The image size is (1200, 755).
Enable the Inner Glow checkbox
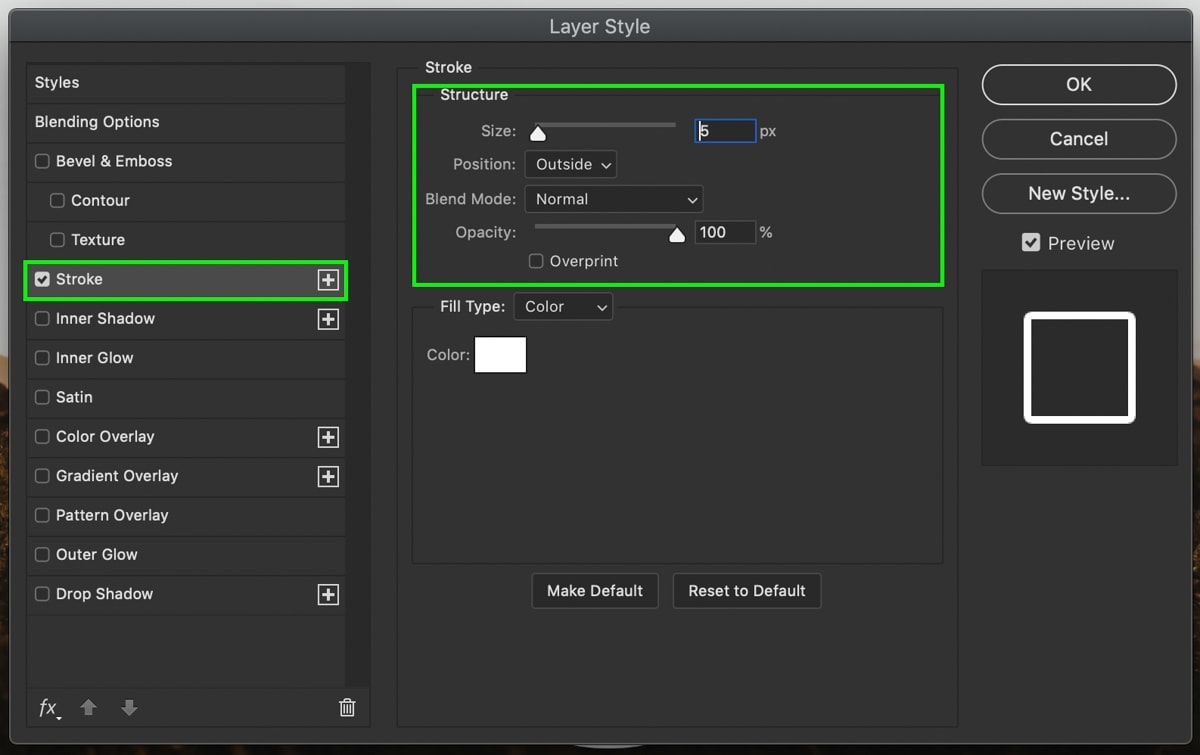tap(42, 358)
